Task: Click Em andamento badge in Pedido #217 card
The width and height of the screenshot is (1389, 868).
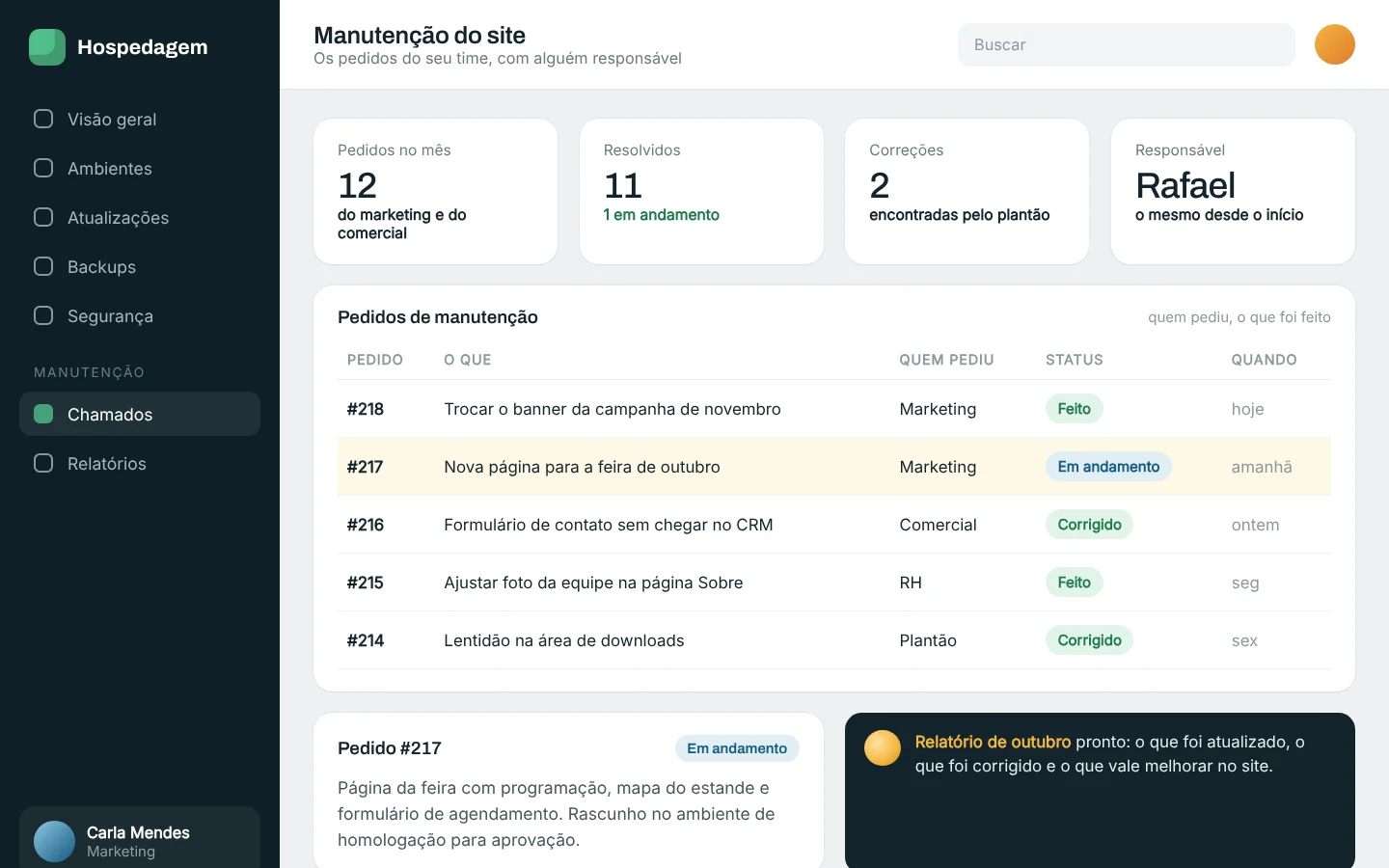Action: (x=737, y=748)
